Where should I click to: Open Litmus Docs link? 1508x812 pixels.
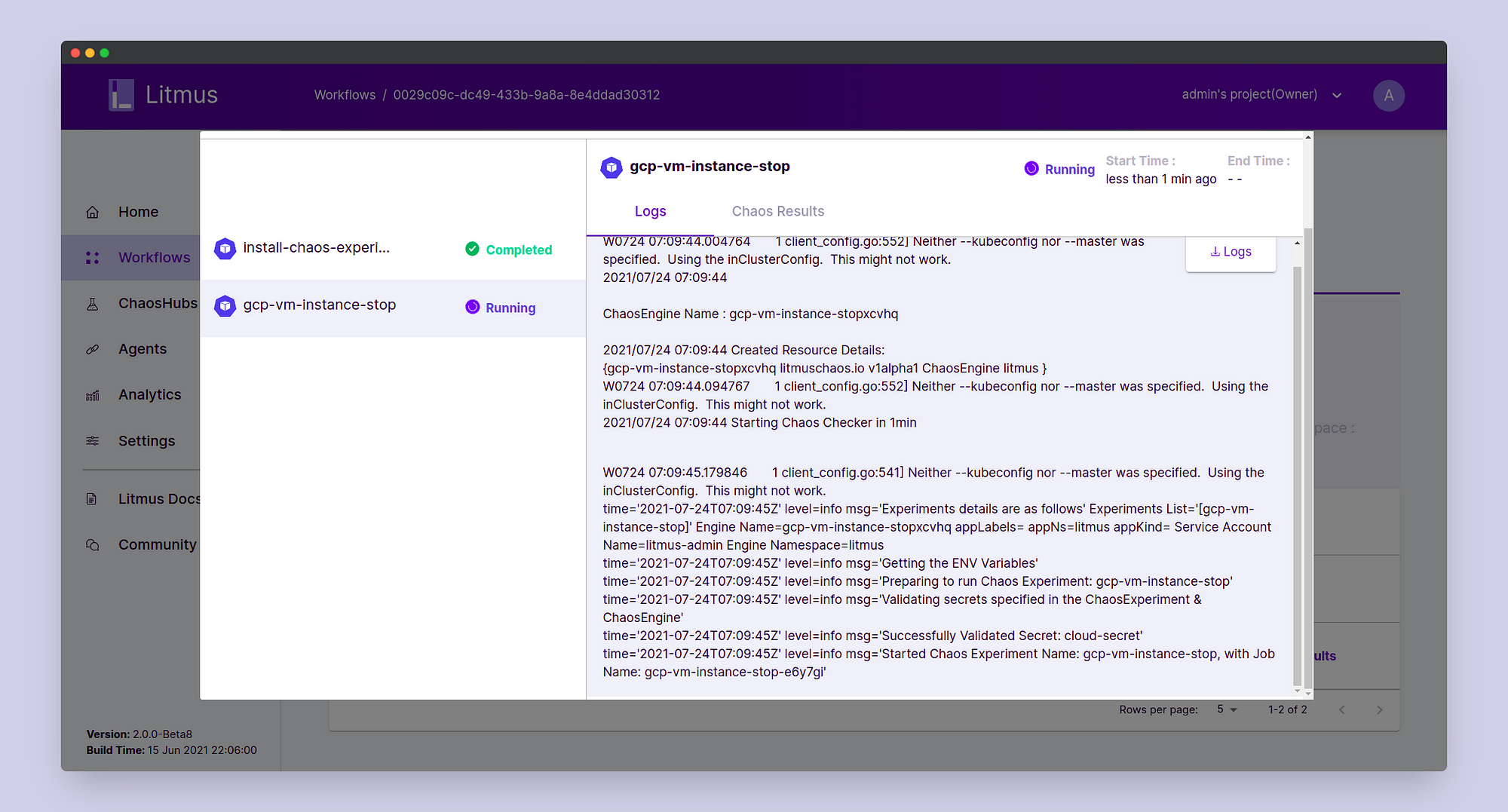click(159, 499)
